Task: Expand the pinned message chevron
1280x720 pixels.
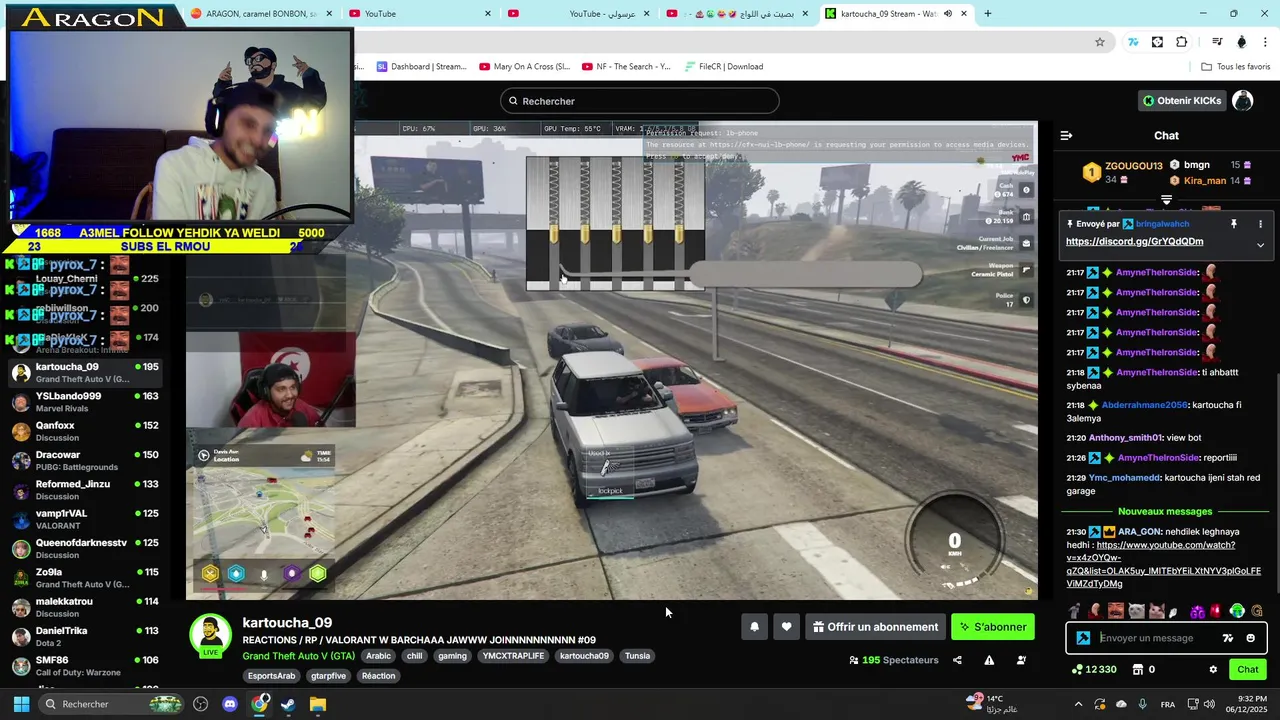Action: coord(1260,245)
